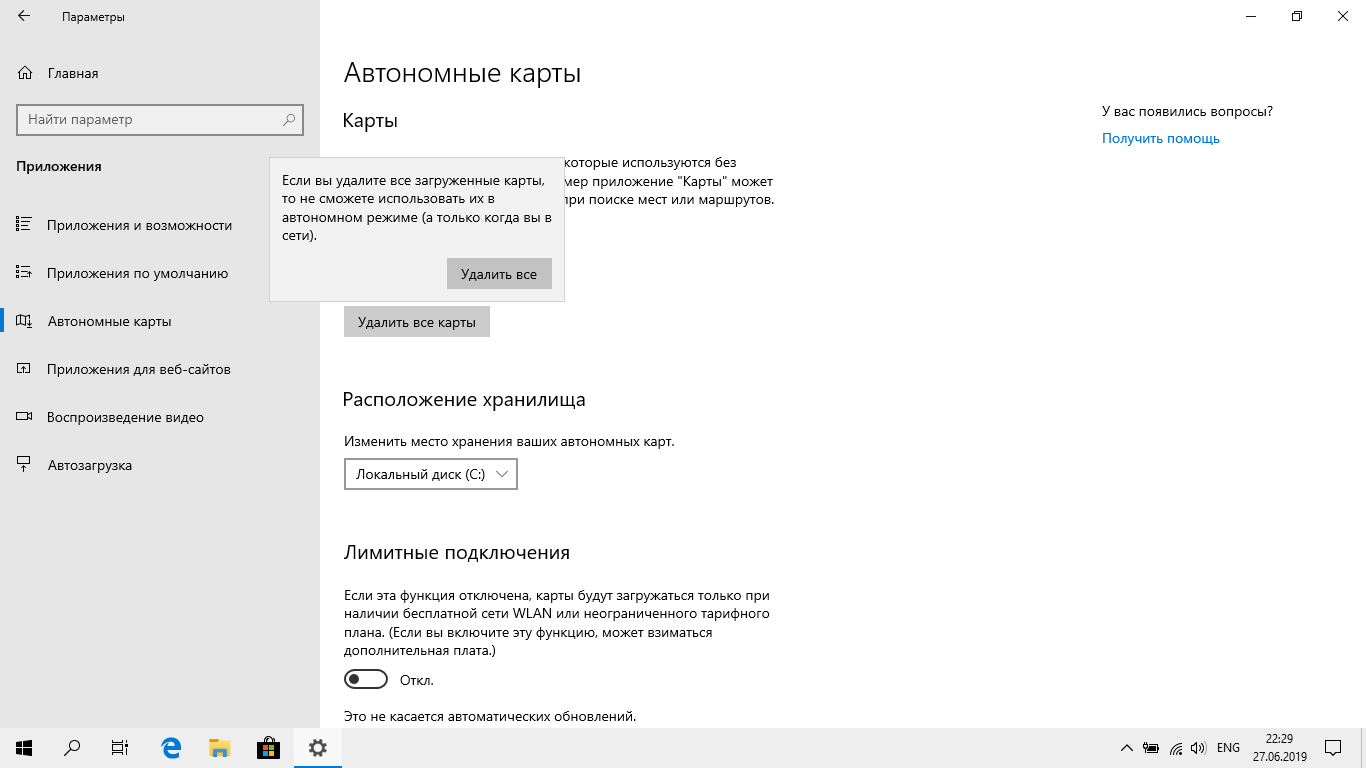Click the Воспроизведение видео icon

pos(24,417)
